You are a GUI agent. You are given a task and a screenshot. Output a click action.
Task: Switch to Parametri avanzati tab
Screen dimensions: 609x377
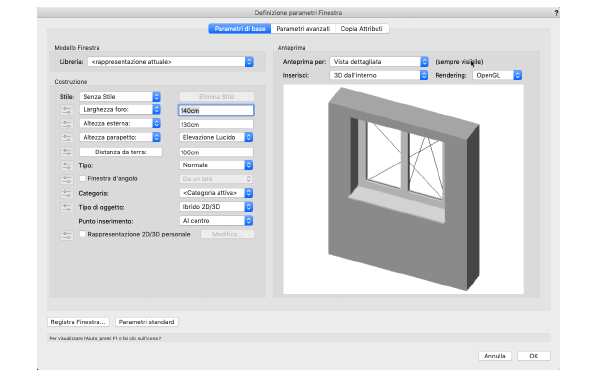coord(303,29)
